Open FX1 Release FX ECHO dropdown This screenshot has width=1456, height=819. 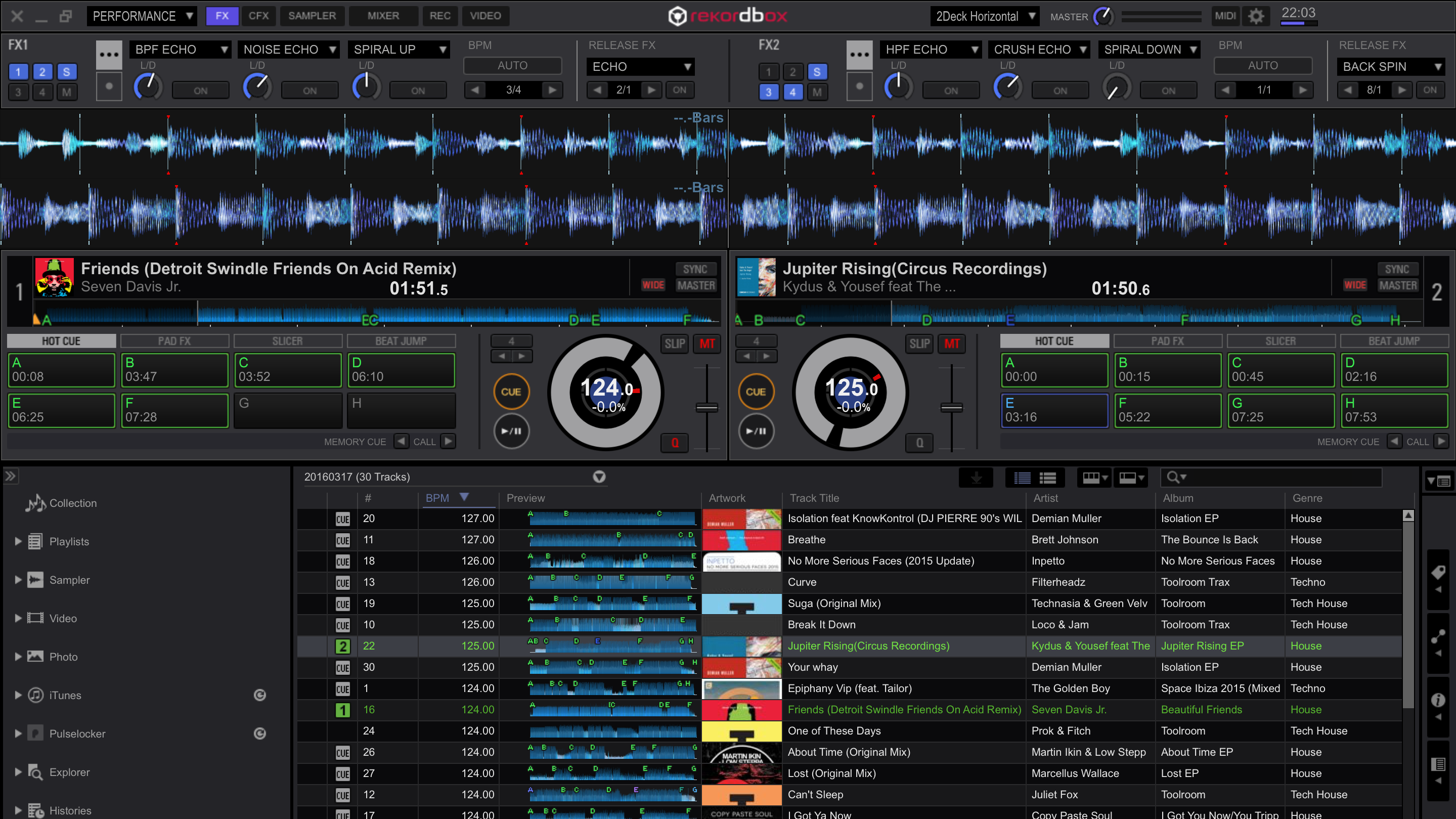(x=640, y=67)
